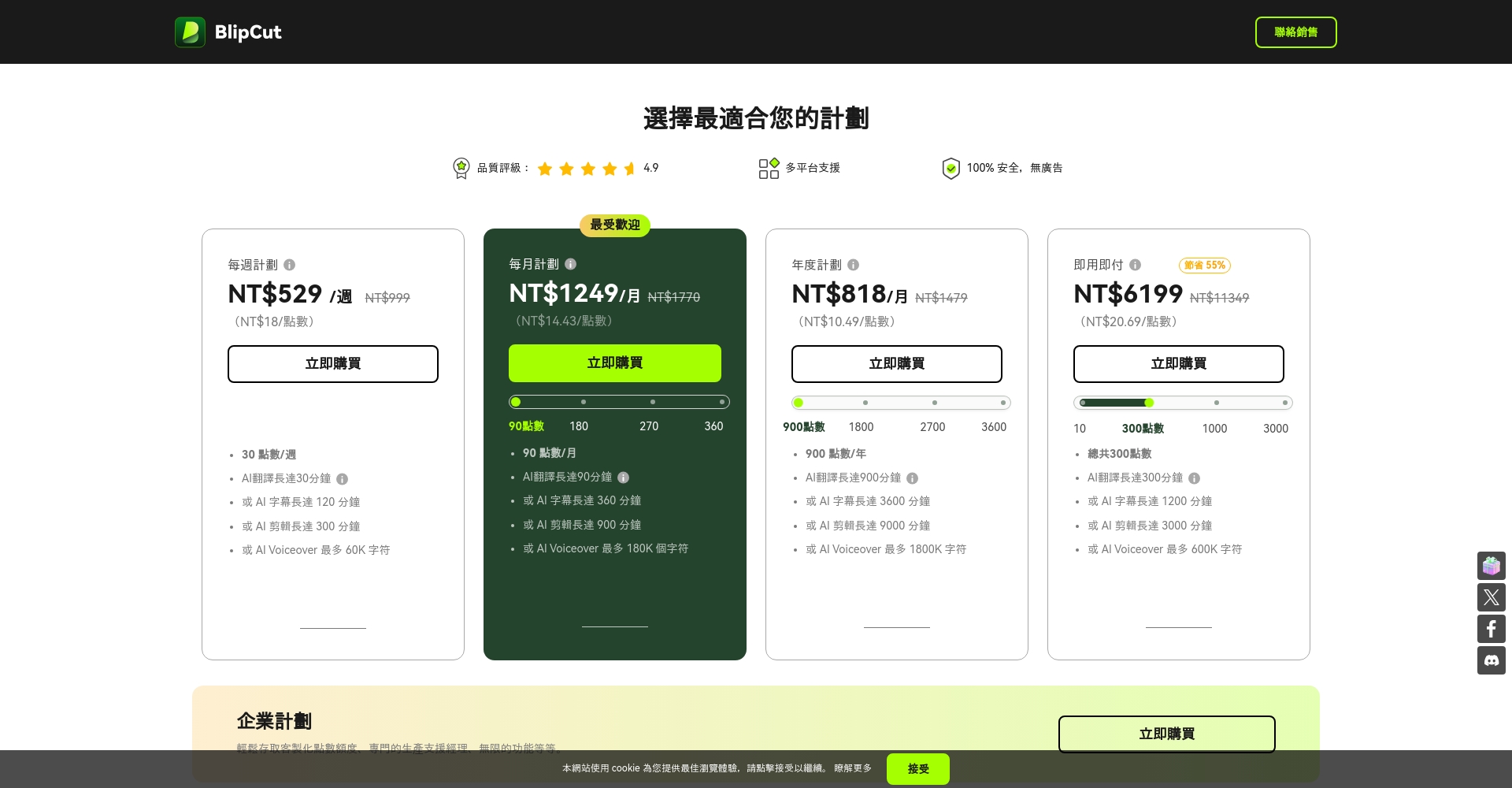Image resolution: width=1512 pixels, height=788 pixels.
Task: Click the quality rating badge icon
Action: [x=461, y=168]
